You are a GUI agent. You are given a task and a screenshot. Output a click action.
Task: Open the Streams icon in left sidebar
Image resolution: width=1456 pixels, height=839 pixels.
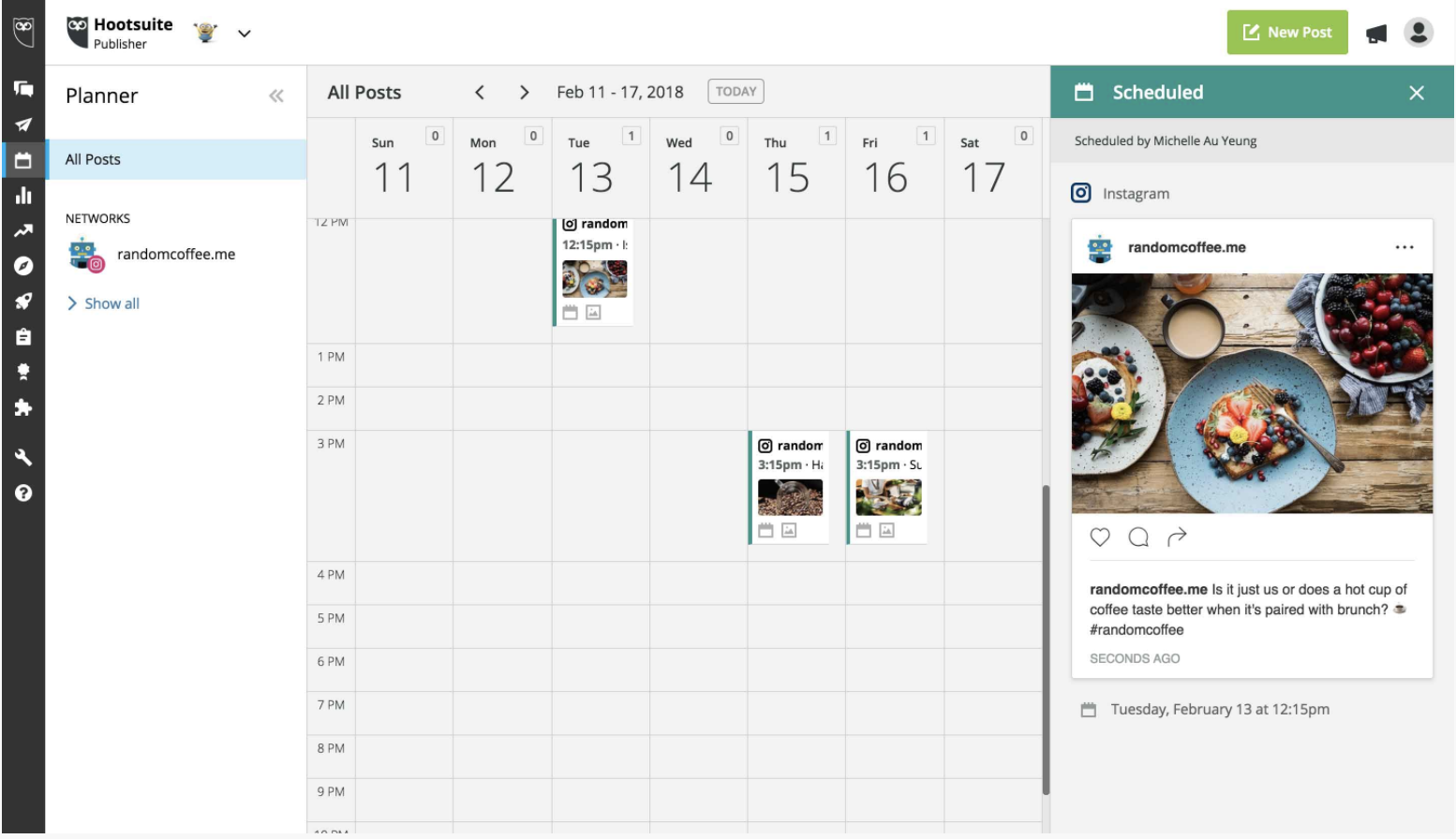[23, 89]
